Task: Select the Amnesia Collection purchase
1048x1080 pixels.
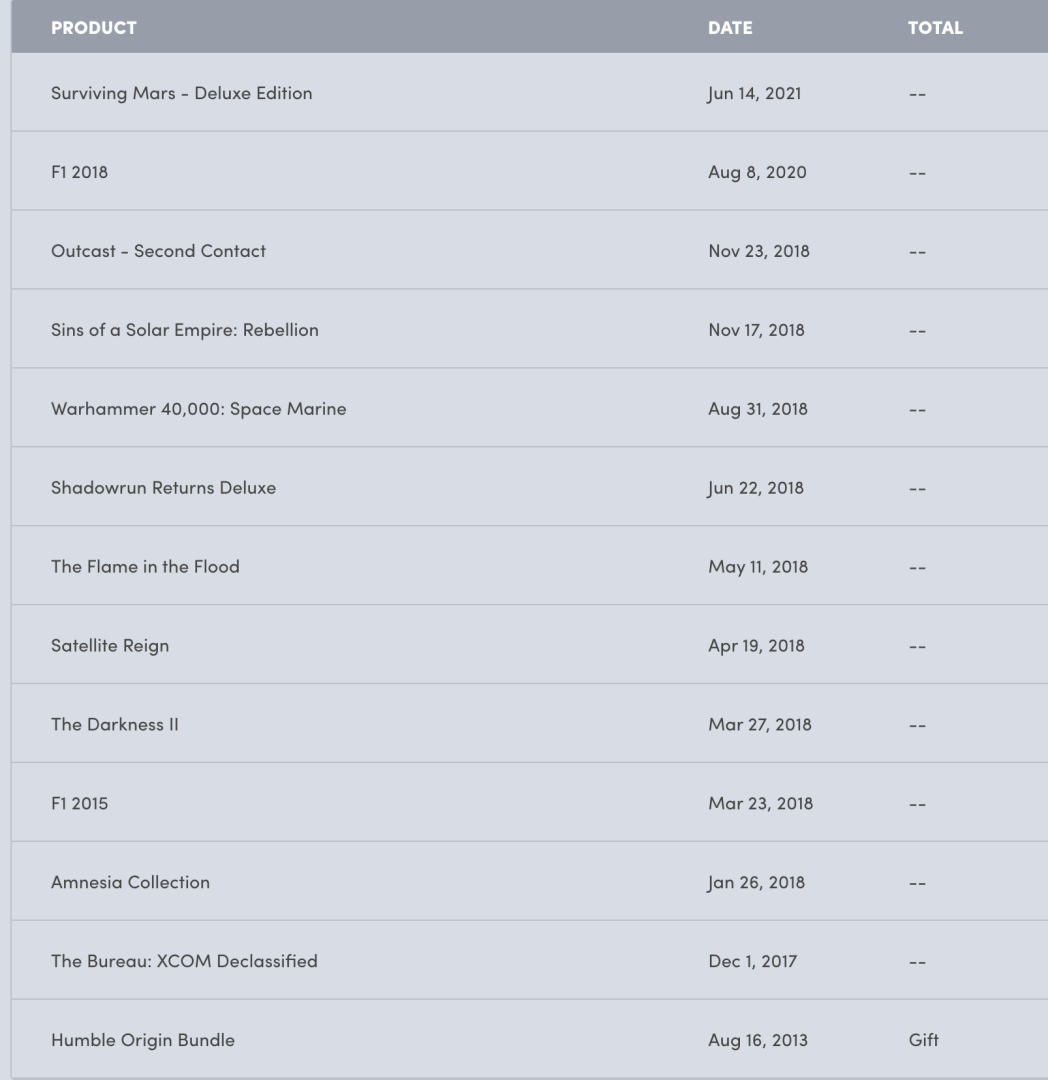Action: 130,883
